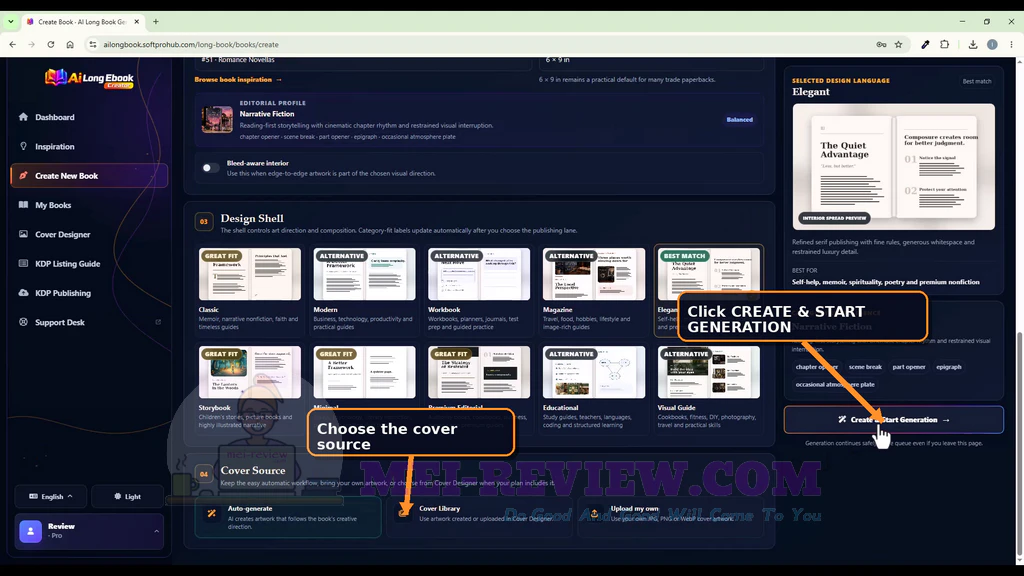Image resolution: width=1024 pixels, height=576 pixels.
Task: Open KDP Listing Guide
Action: pos(67,264)
